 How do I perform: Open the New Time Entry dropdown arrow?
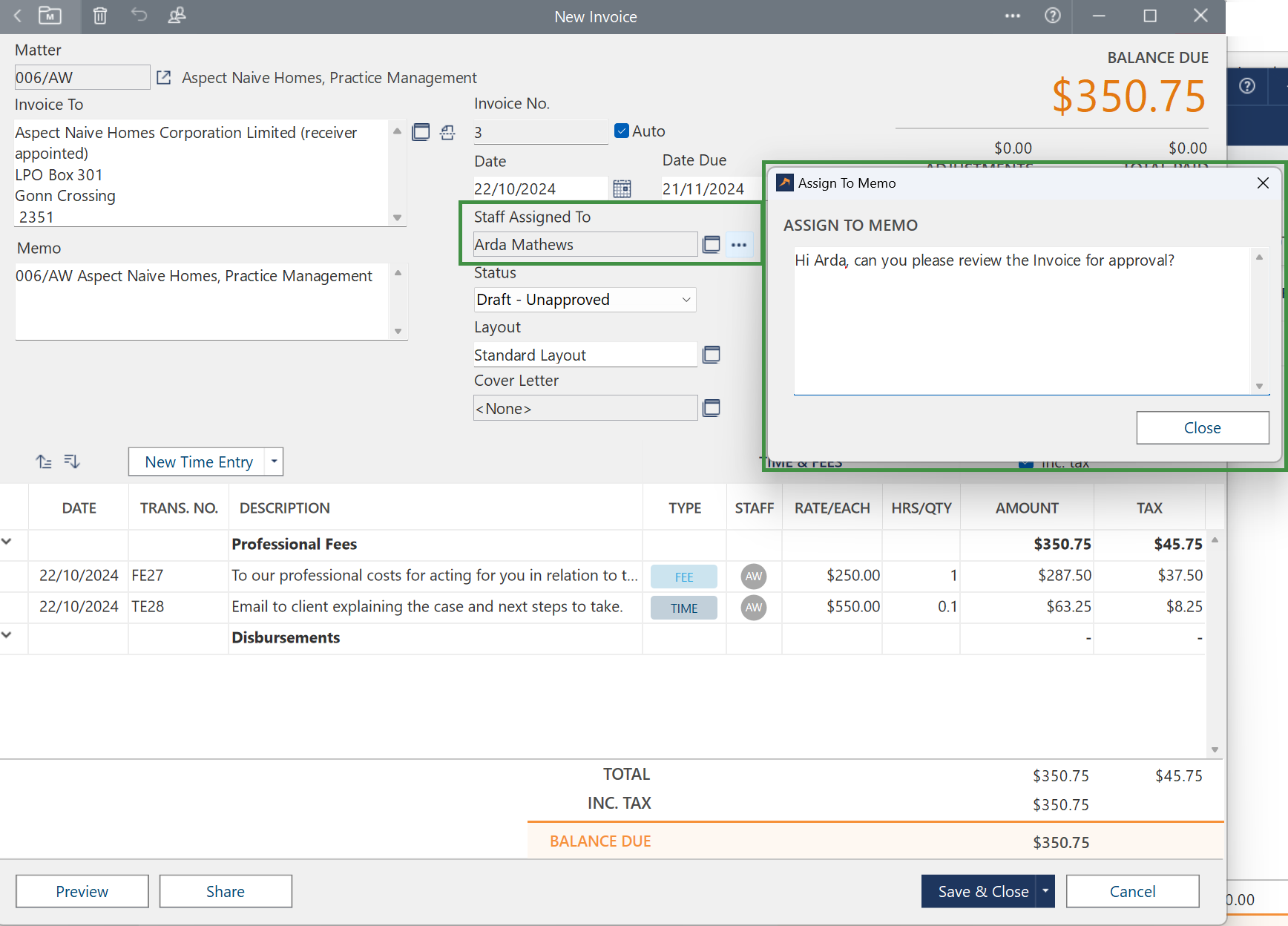(x=274, y=462)
